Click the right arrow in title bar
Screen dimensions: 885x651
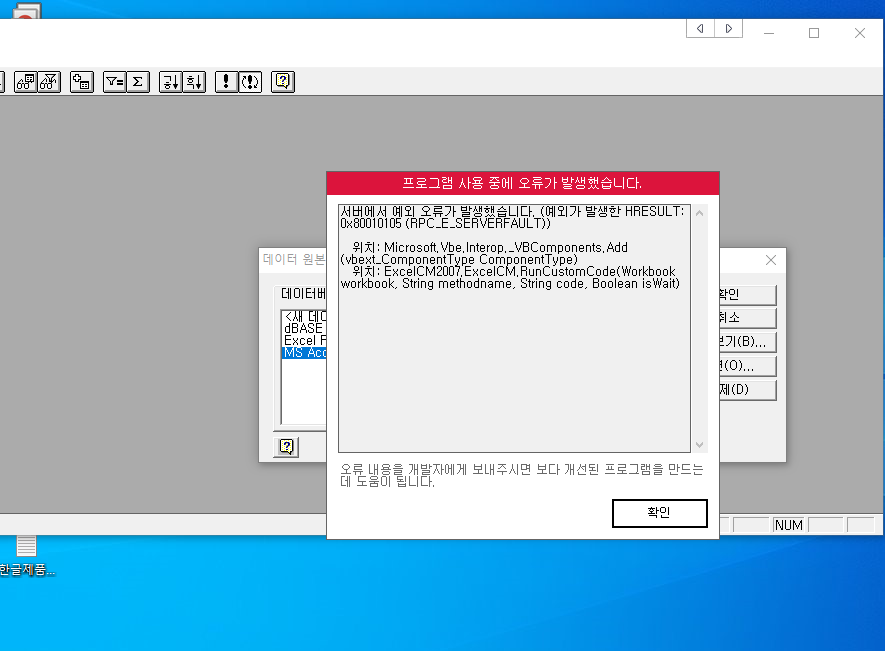click(x=728, y=29)
